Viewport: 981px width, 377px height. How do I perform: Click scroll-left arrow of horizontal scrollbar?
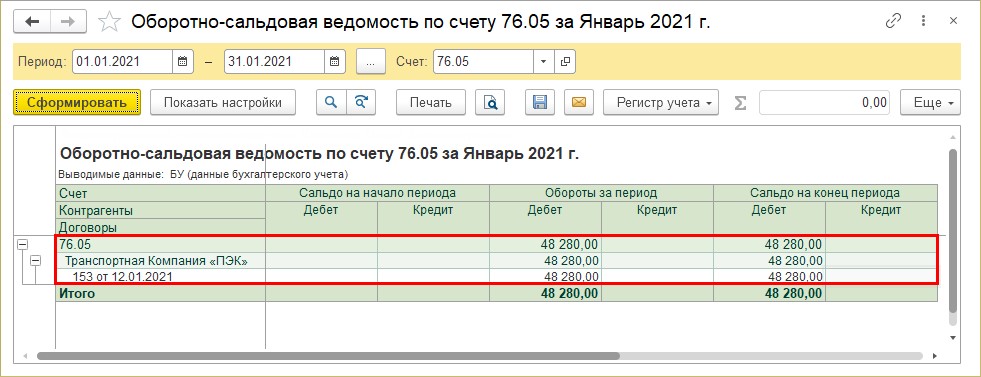[25, 356]
